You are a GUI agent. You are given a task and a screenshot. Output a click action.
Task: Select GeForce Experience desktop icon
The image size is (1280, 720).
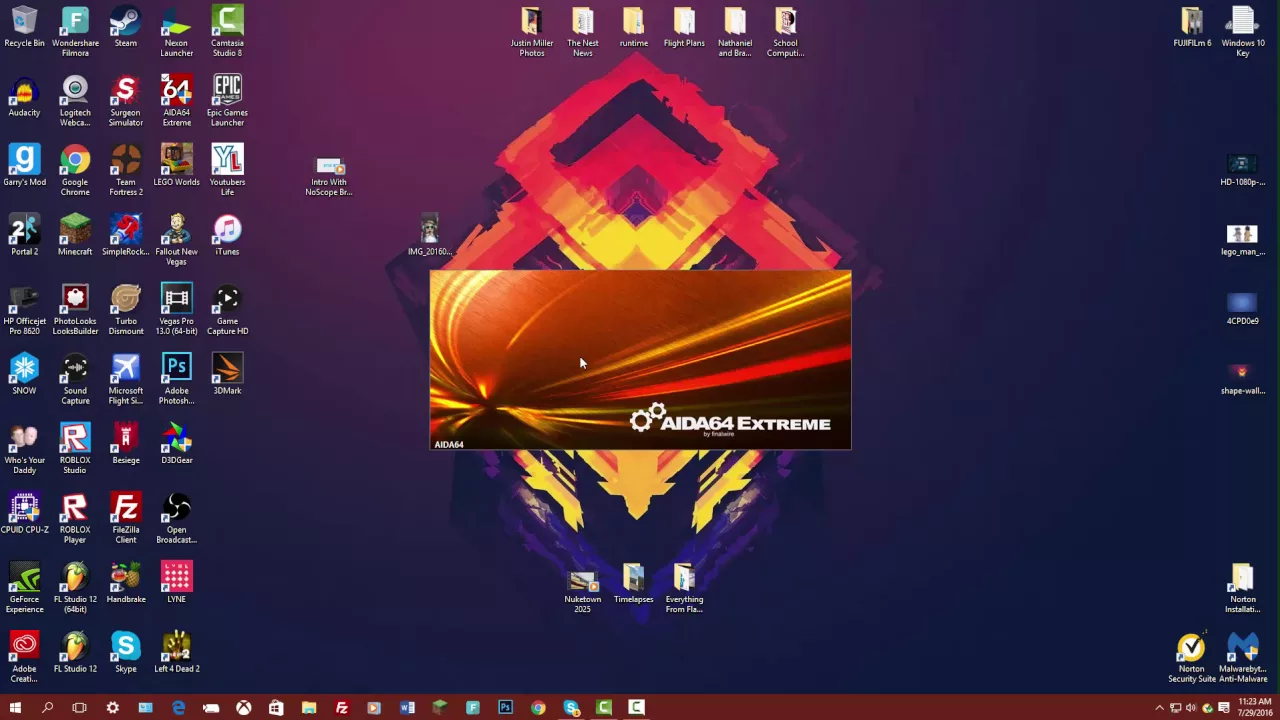24,589
